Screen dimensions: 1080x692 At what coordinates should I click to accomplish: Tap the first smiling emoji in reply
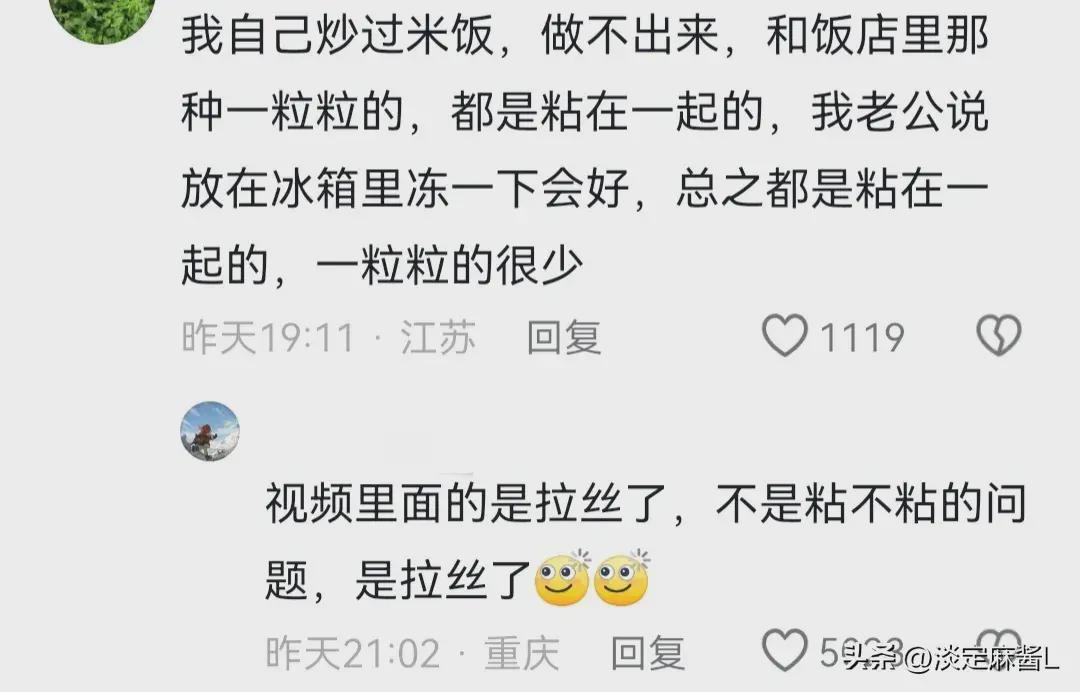click(562, 578)
